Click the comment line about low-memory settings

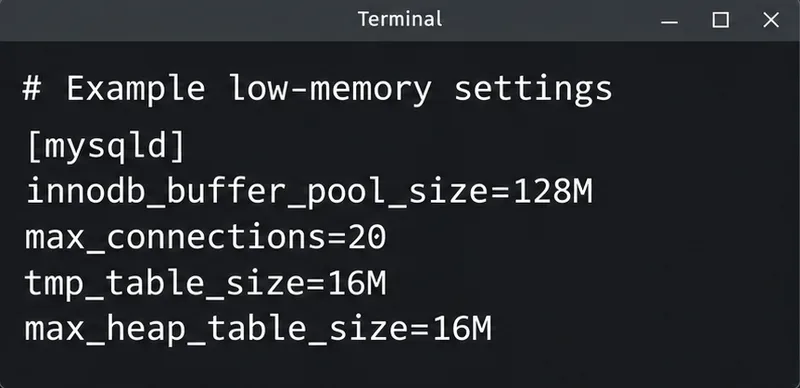317,89
